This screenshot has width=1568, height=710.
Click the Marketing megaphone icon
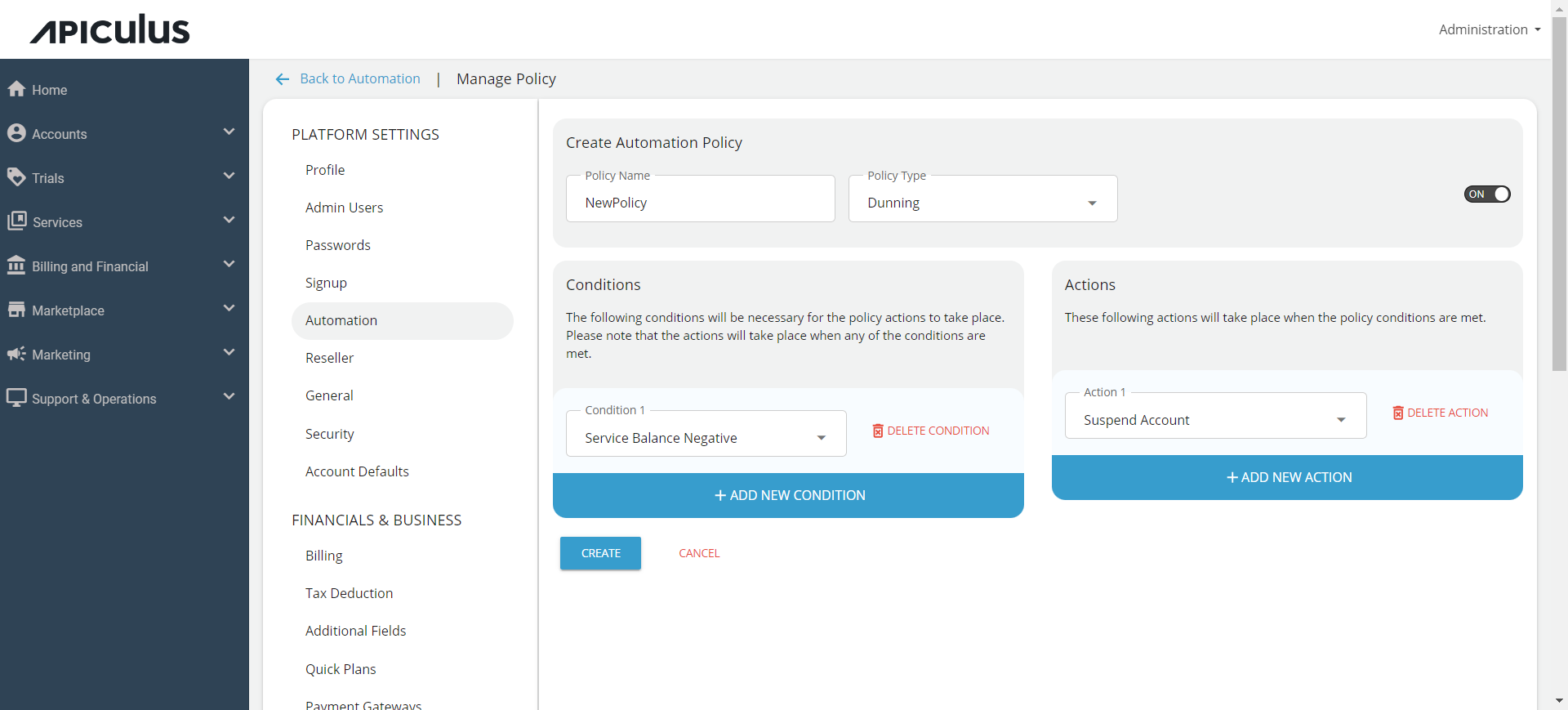click(x=16, y=354)
